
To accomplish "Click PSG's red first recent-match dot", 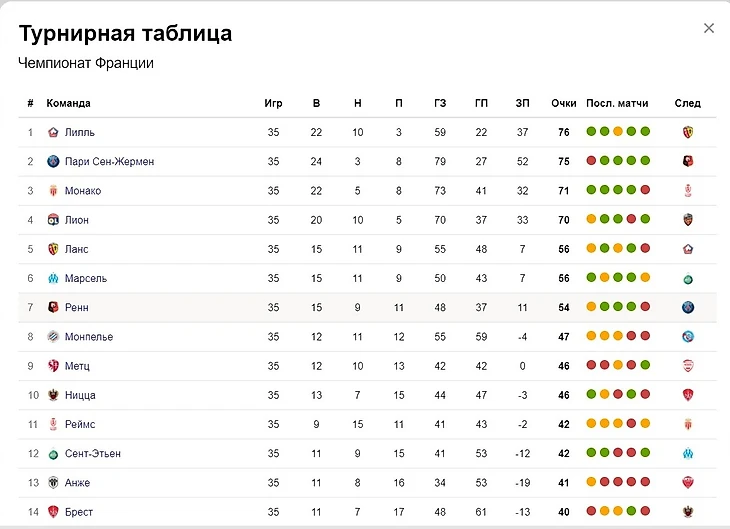I will coord(591,161).
